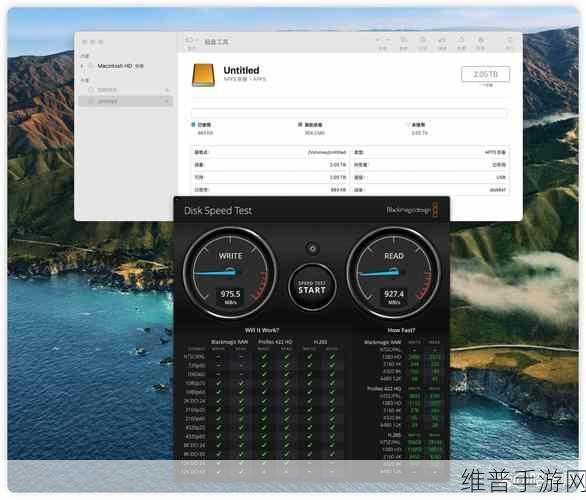Click the How Fast? heading
Viewport: 586px width, 500px height.
tap(401, 330)
